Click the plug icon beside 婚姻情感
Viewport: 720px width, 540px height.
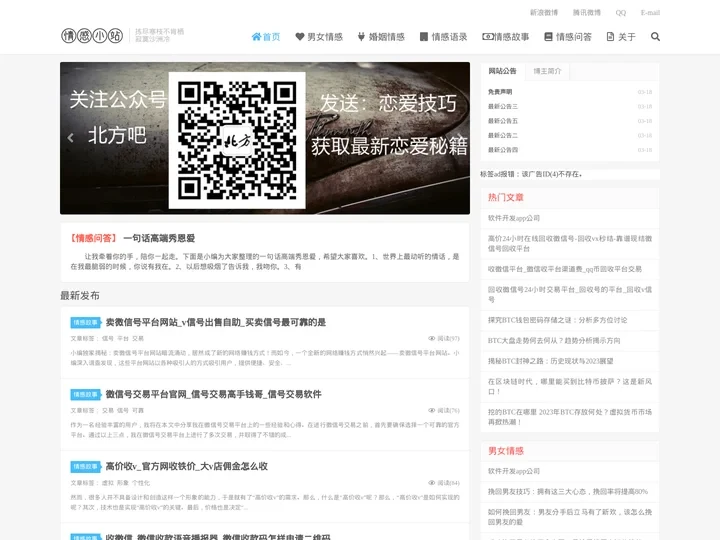coord(361,37)
